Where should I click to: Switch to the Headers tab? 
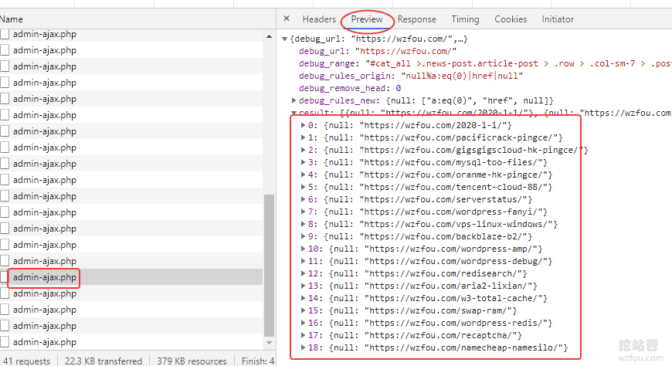(319, 19)
